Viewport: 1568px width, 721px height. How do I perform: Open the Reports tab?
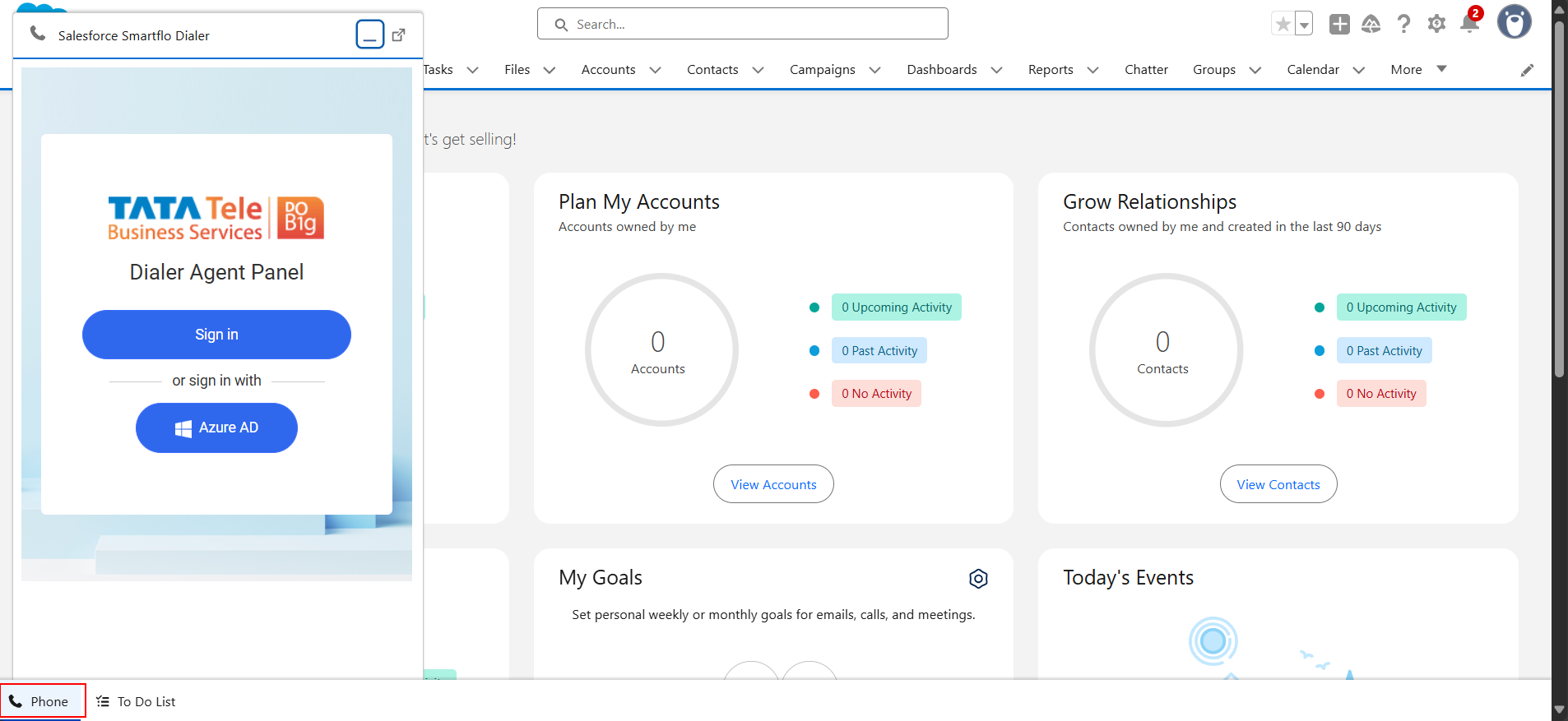[x=1051, y=70]
